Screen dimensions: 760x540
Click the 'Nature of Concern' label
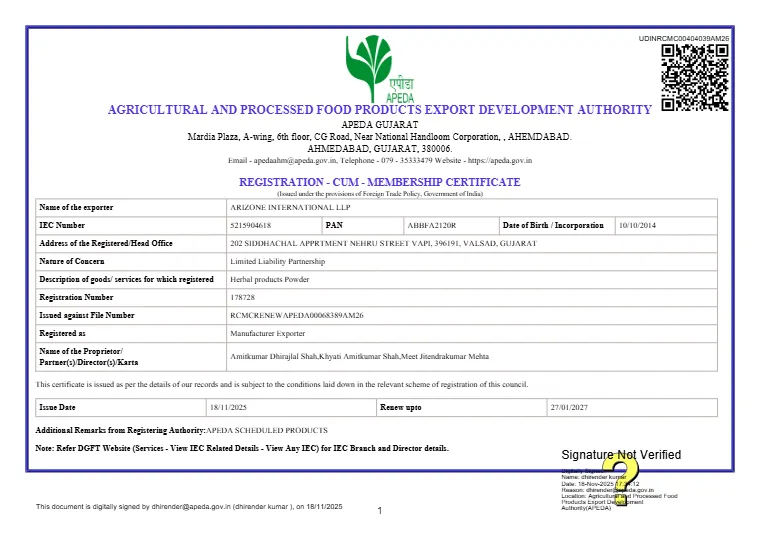tap(72, 261)
